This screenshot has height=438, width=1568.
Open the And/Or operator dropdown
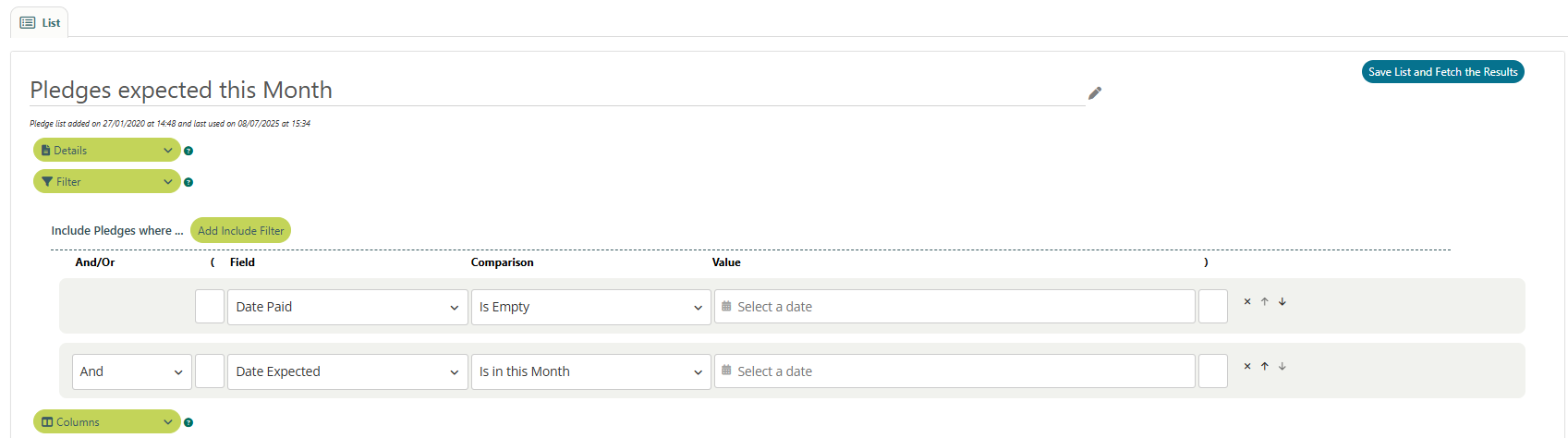click(132, 371)
